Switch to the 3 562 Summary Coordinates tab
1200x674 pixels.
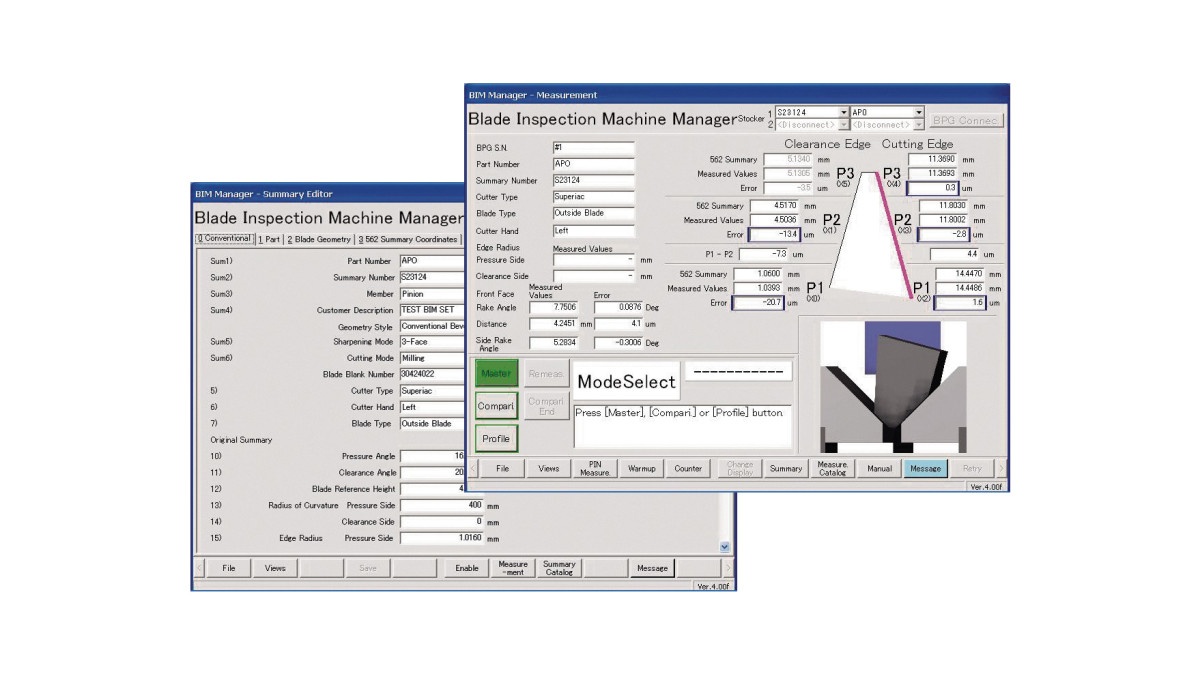(x=409, y=239)
